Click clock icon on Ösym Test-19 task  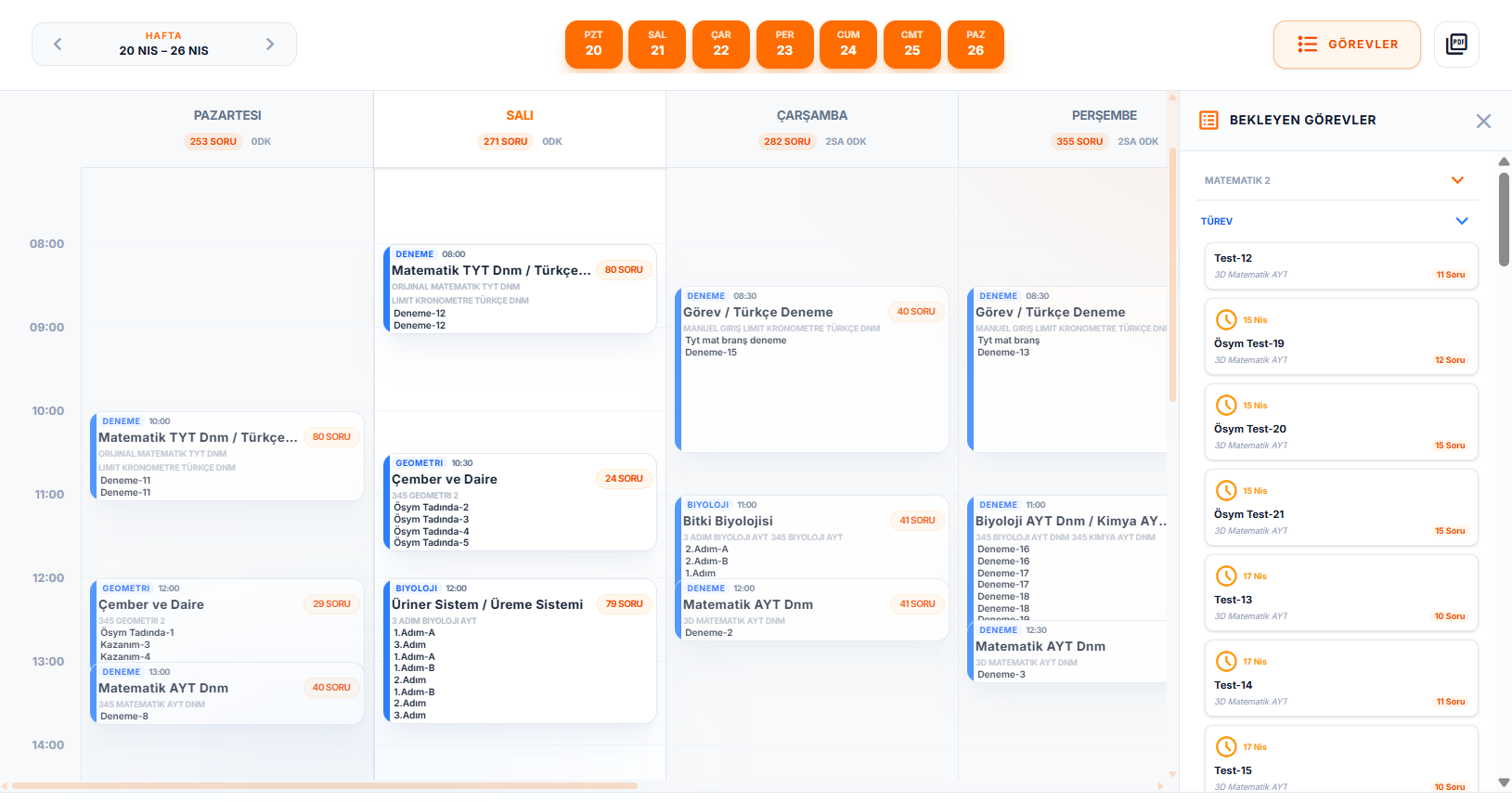click(1226, 320)
